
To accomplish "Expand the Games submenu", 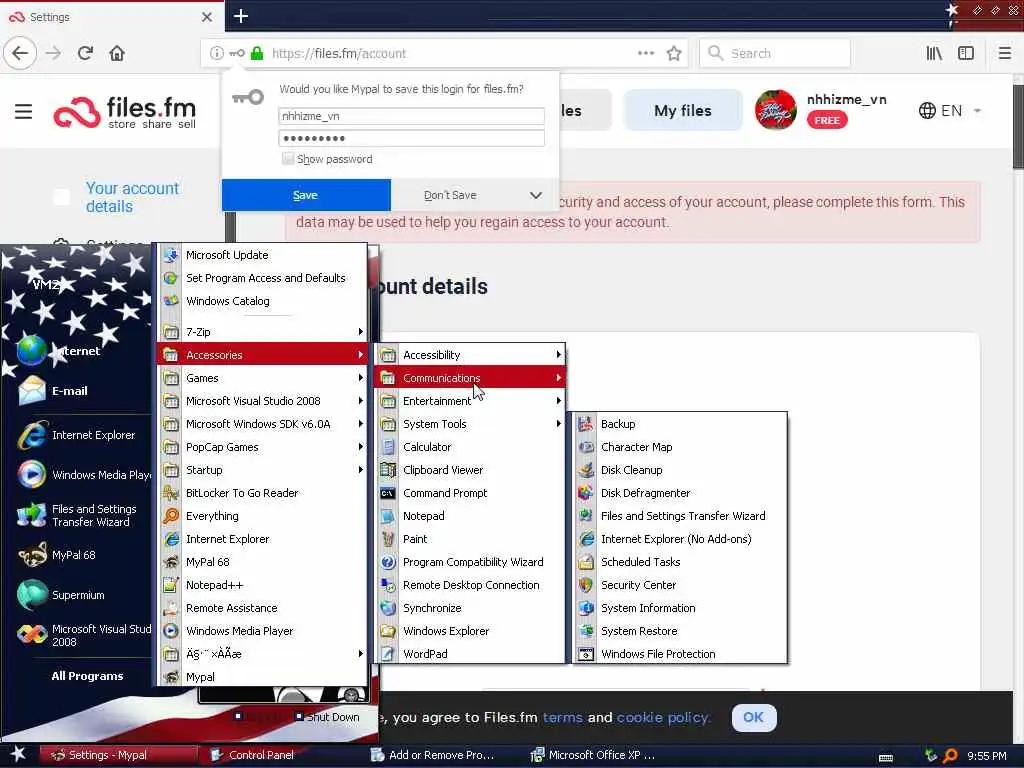I will pos(263,378).
